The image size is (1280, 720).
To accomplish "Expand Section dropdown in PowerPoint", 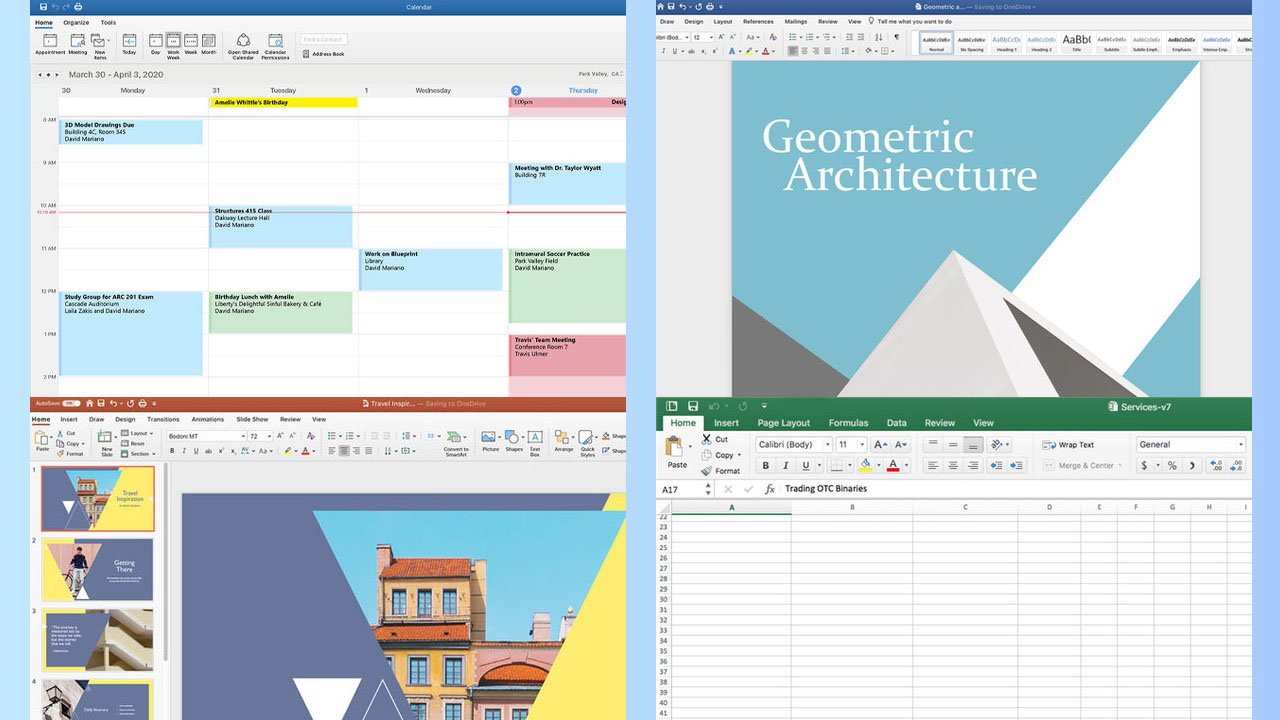I will coord(139,454).
